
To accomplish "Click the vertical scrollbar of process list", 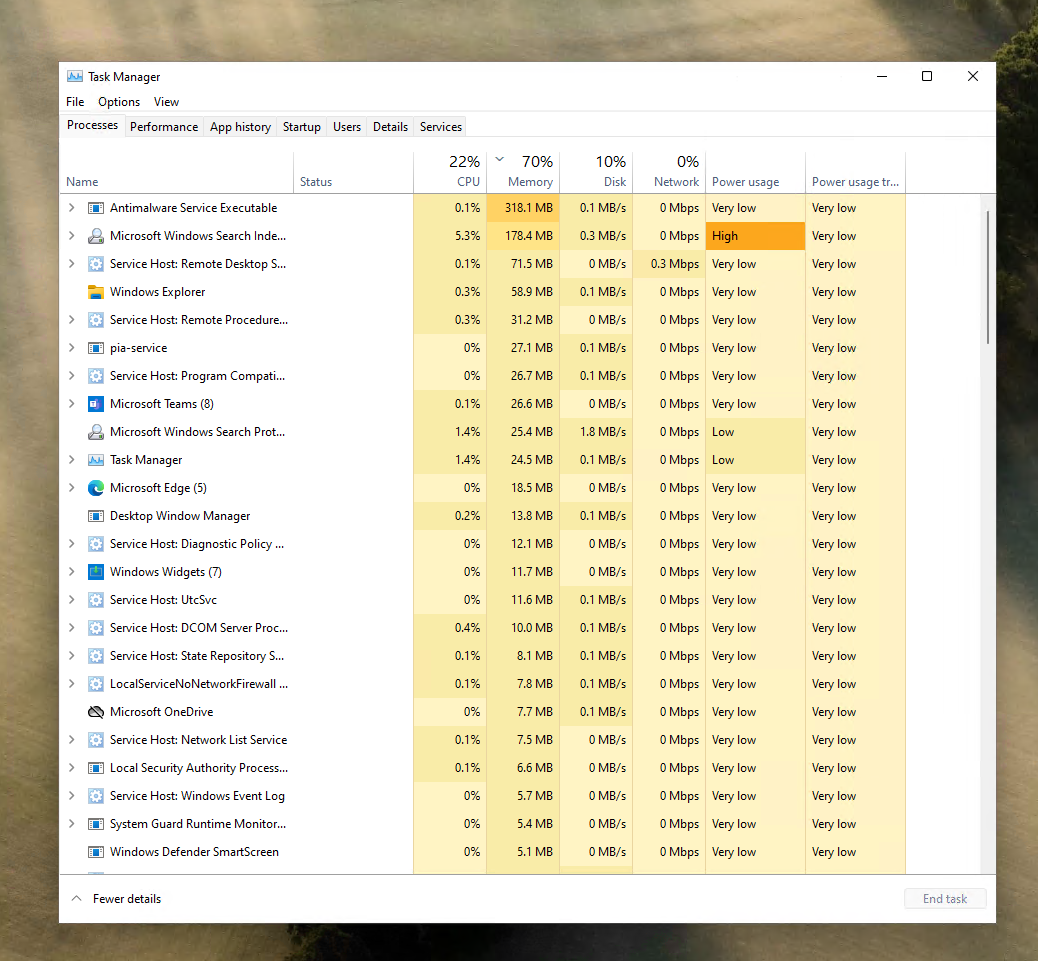I will point(988,279).
